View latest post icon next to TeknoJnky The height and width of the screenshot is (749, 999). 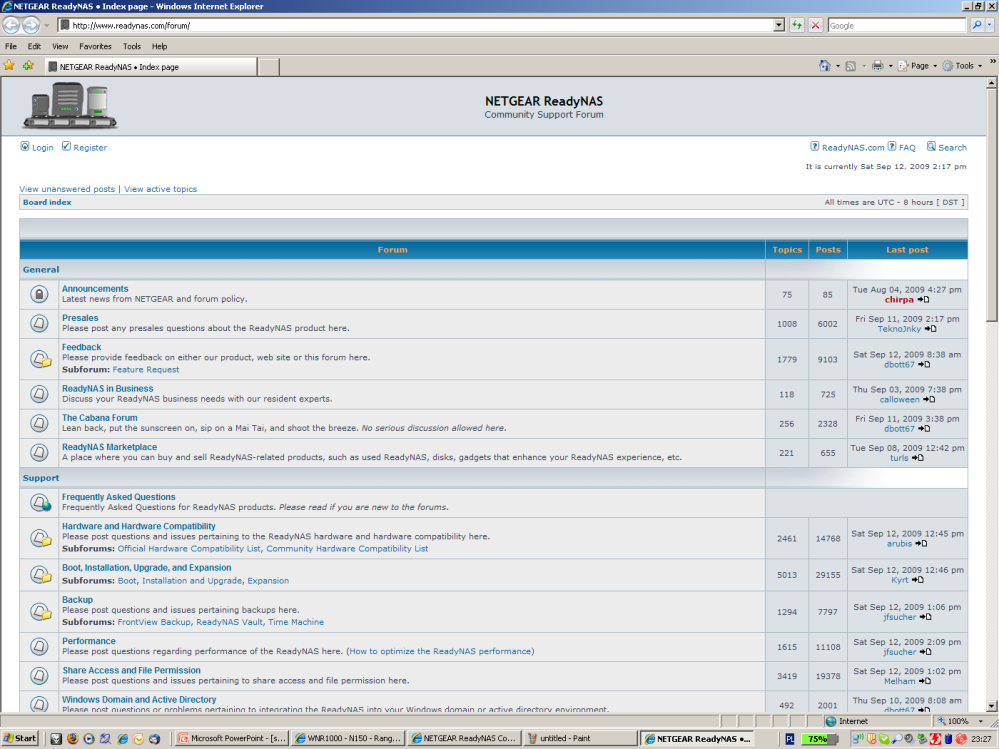930,329
